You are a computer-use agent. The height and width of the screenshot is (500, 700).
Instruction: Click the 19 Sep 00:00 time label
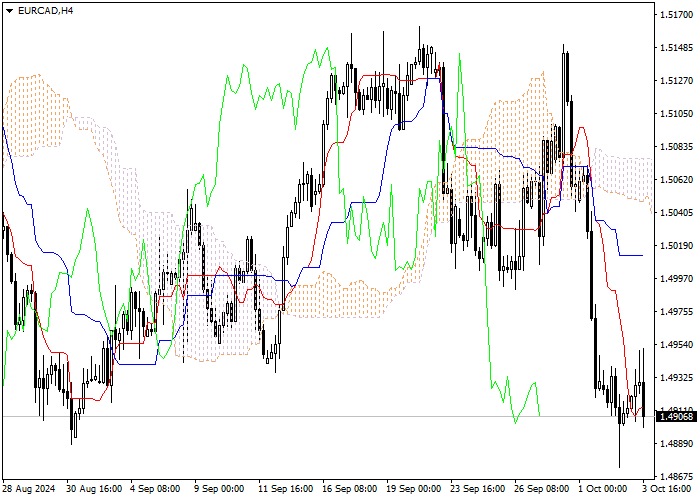click(x=414, y=489)
